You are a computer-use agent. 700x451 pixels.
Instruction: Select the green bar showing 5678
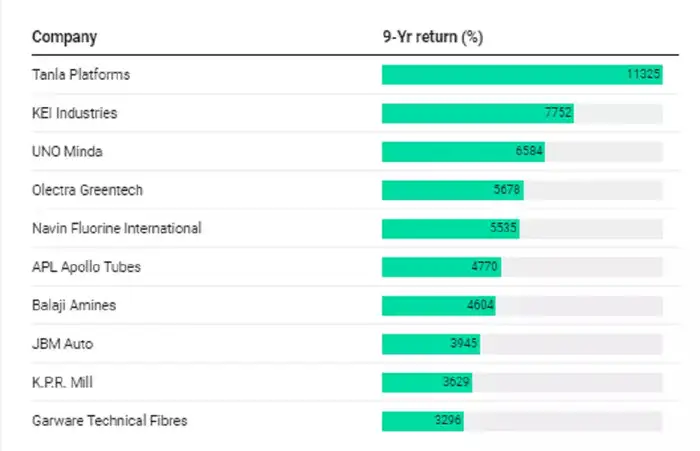click(452, 190)
